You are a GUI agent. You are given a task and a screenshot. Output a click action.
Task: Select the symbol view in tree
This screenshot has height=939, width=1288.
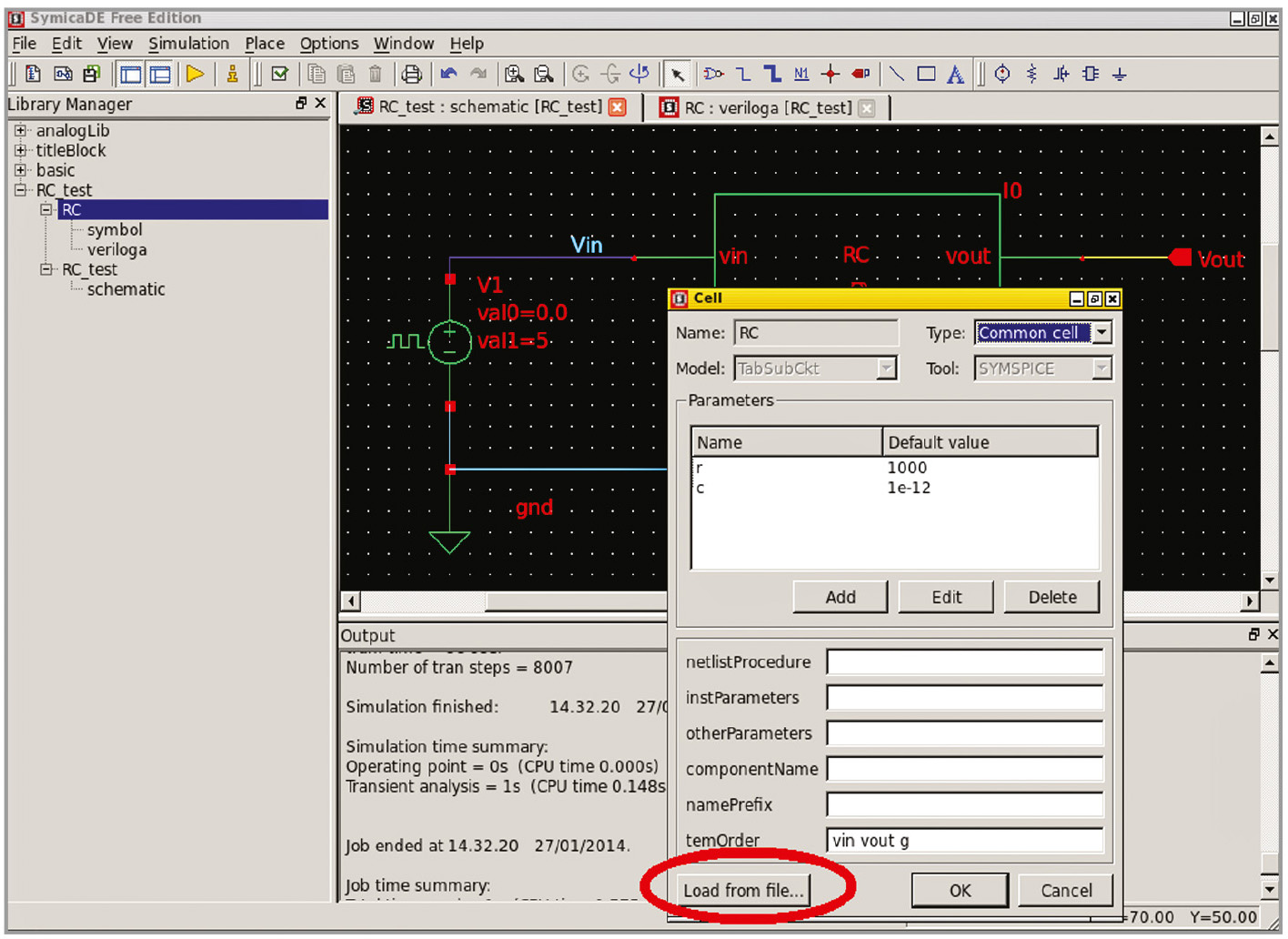(115, 229)
